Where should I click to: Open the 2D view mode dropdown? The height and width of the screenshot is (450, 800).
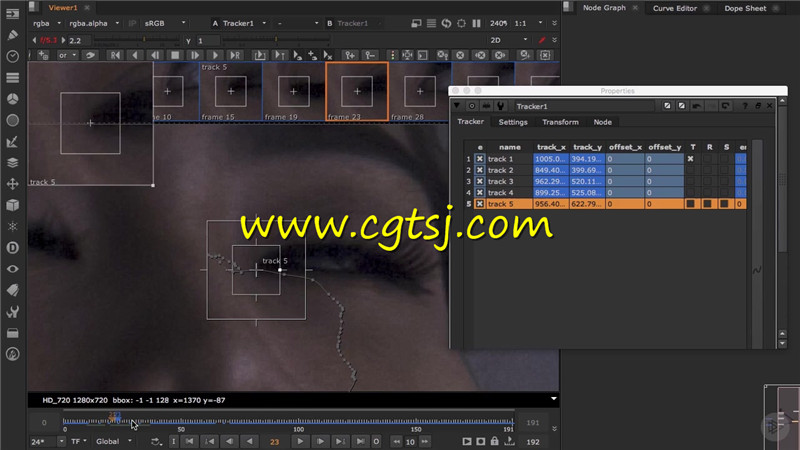coord(509,40)
